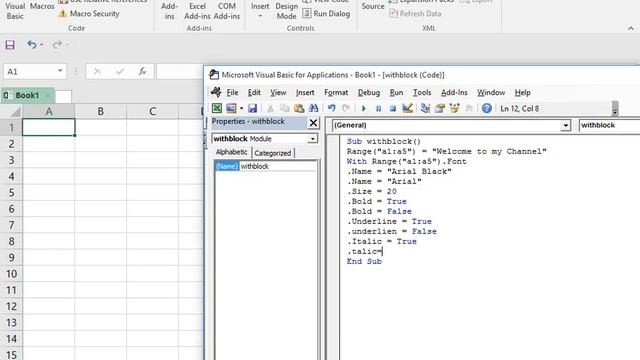The image size is (640, 360).
Task: Open the Window menu in VBA editor
Action: pos(491,93)
